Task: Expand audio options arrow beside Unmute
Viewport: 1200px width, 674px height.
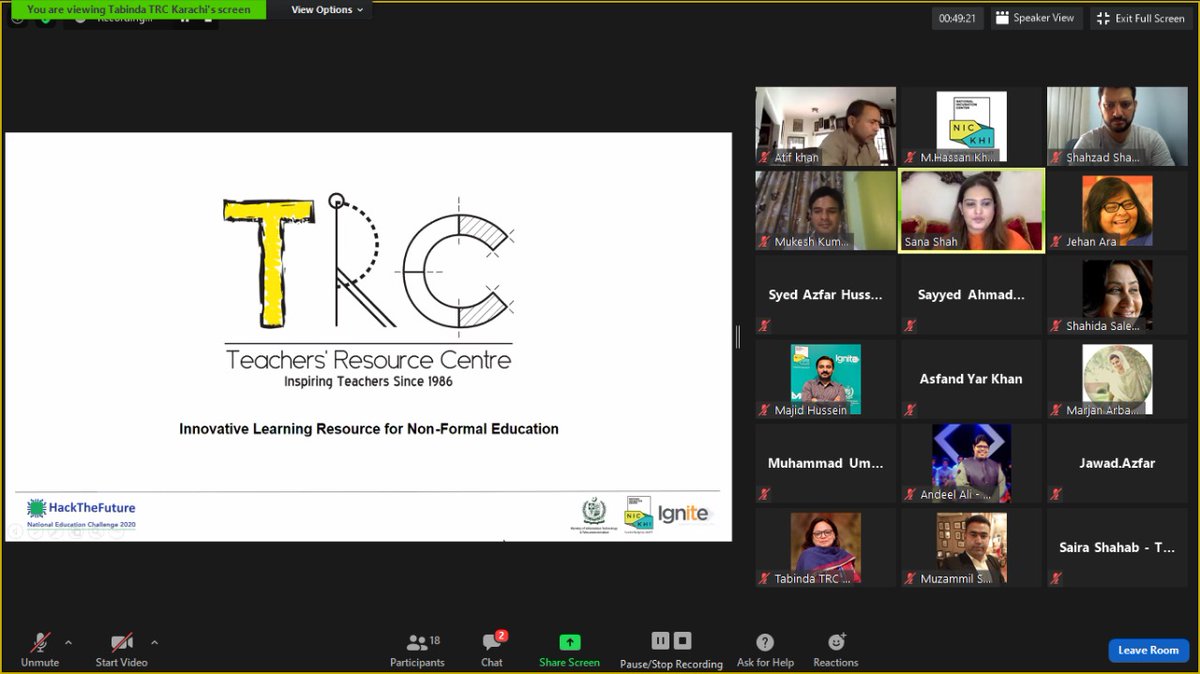Action: click(x=68, y=642)
